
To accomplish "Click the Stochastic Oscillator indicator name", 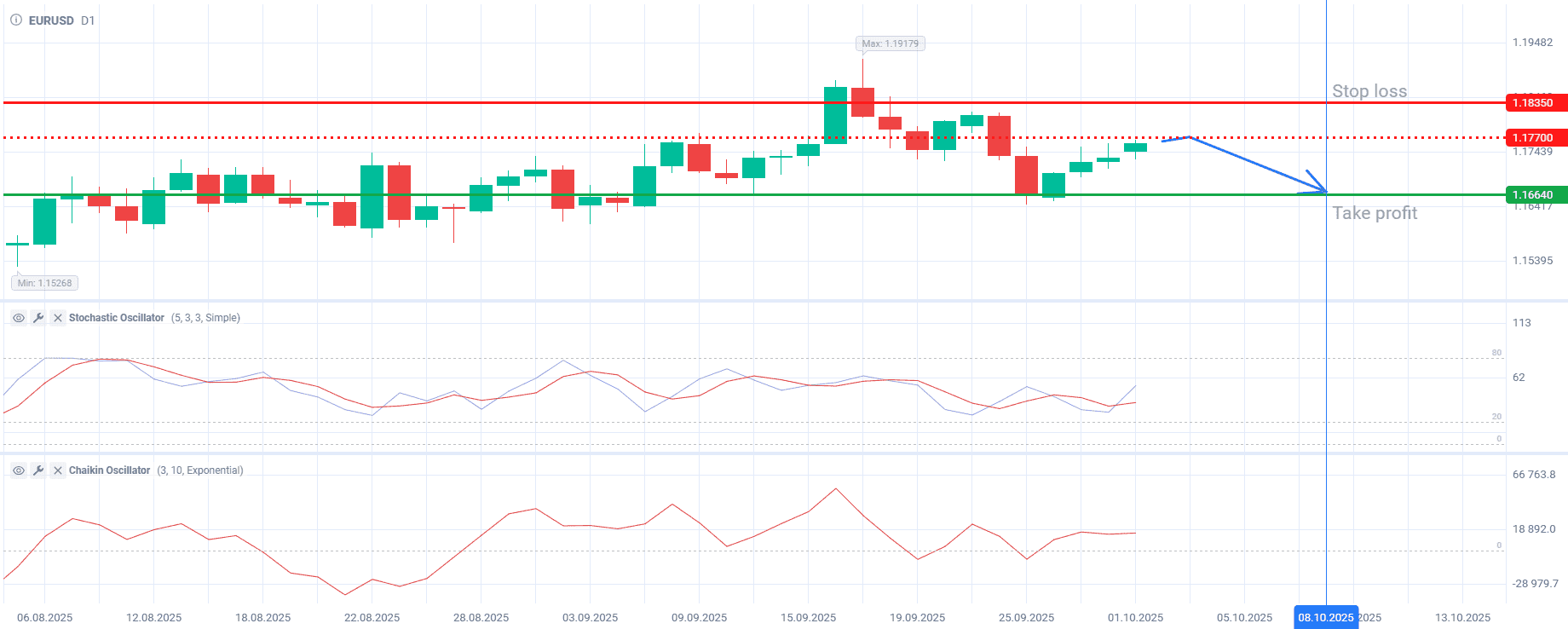I will pyautogui.click(x=117, y=318).
